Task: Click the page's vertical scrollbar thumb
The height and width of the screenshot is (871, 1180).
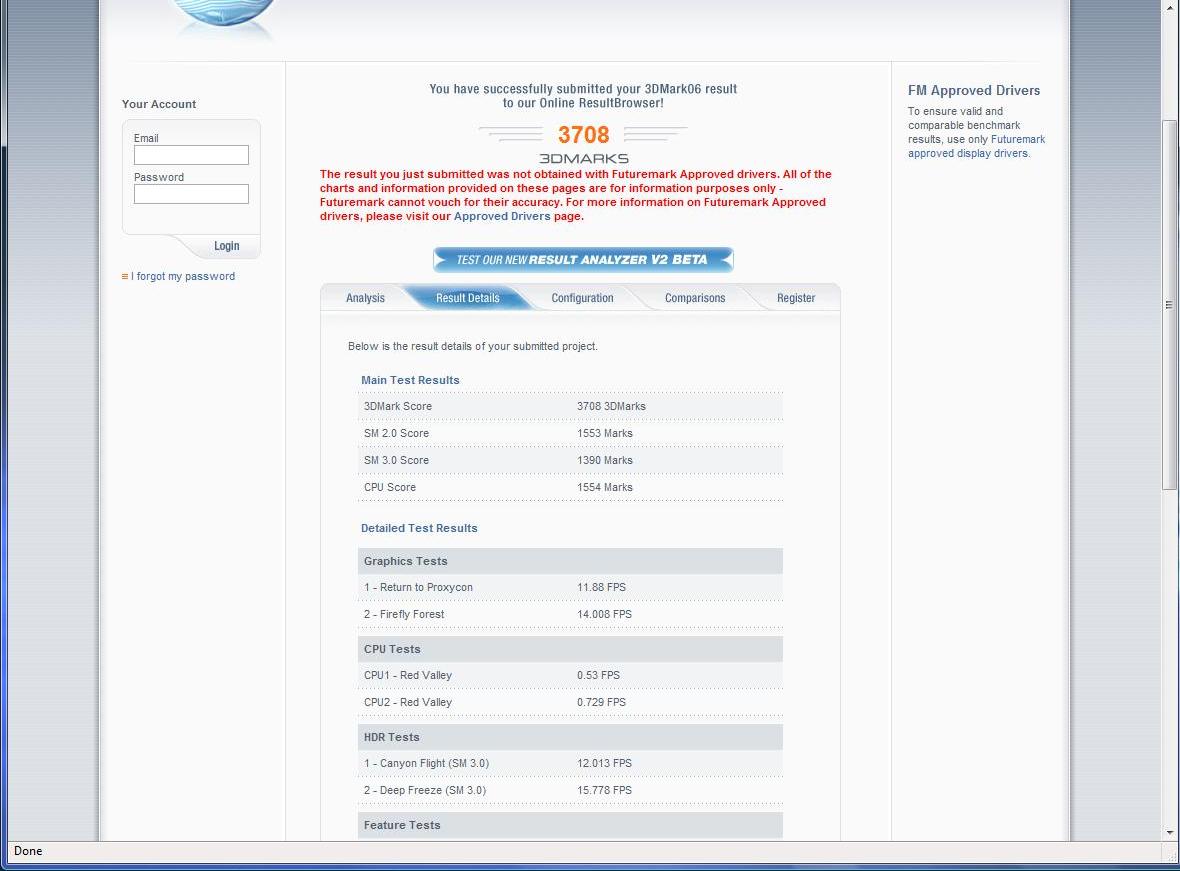Action: coord(1169,305)
